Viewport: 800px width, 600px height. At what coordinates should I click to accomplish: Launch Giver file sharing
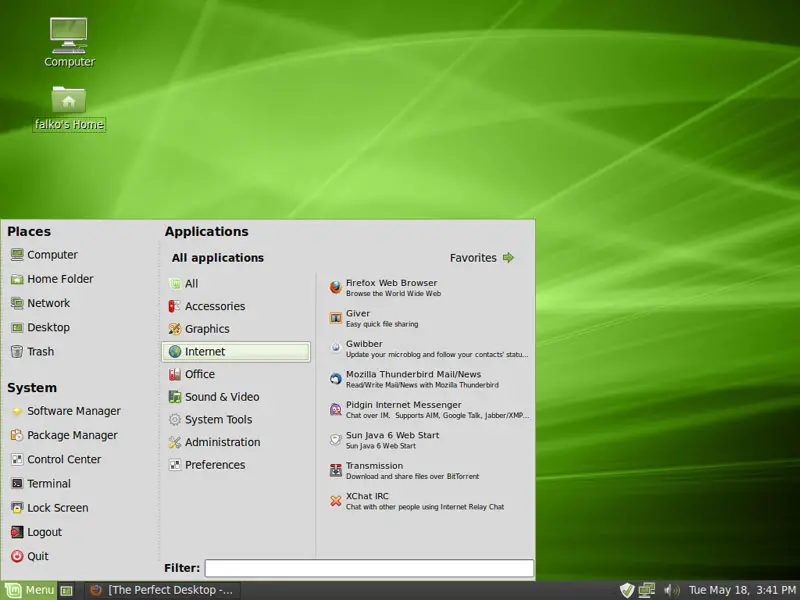tap(373, 318)
